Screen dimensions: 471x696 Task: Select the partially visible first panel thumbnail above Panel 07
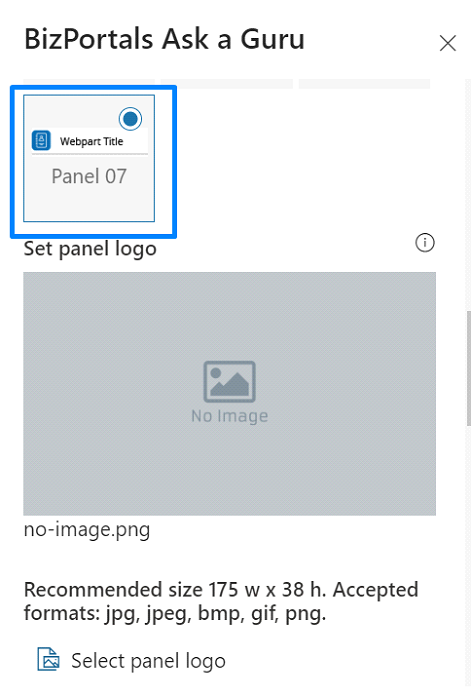(89, 84)
